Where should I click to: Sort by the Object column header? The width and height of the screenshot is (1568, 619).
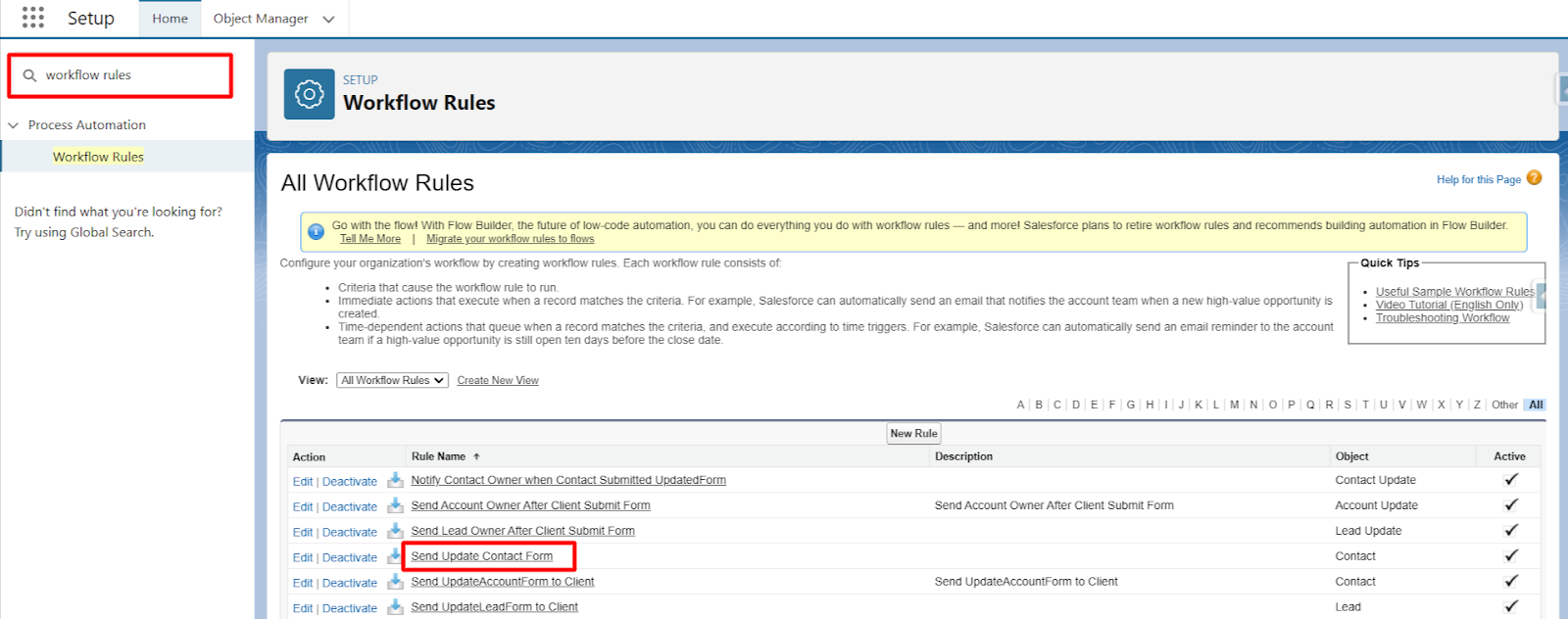1351,456
